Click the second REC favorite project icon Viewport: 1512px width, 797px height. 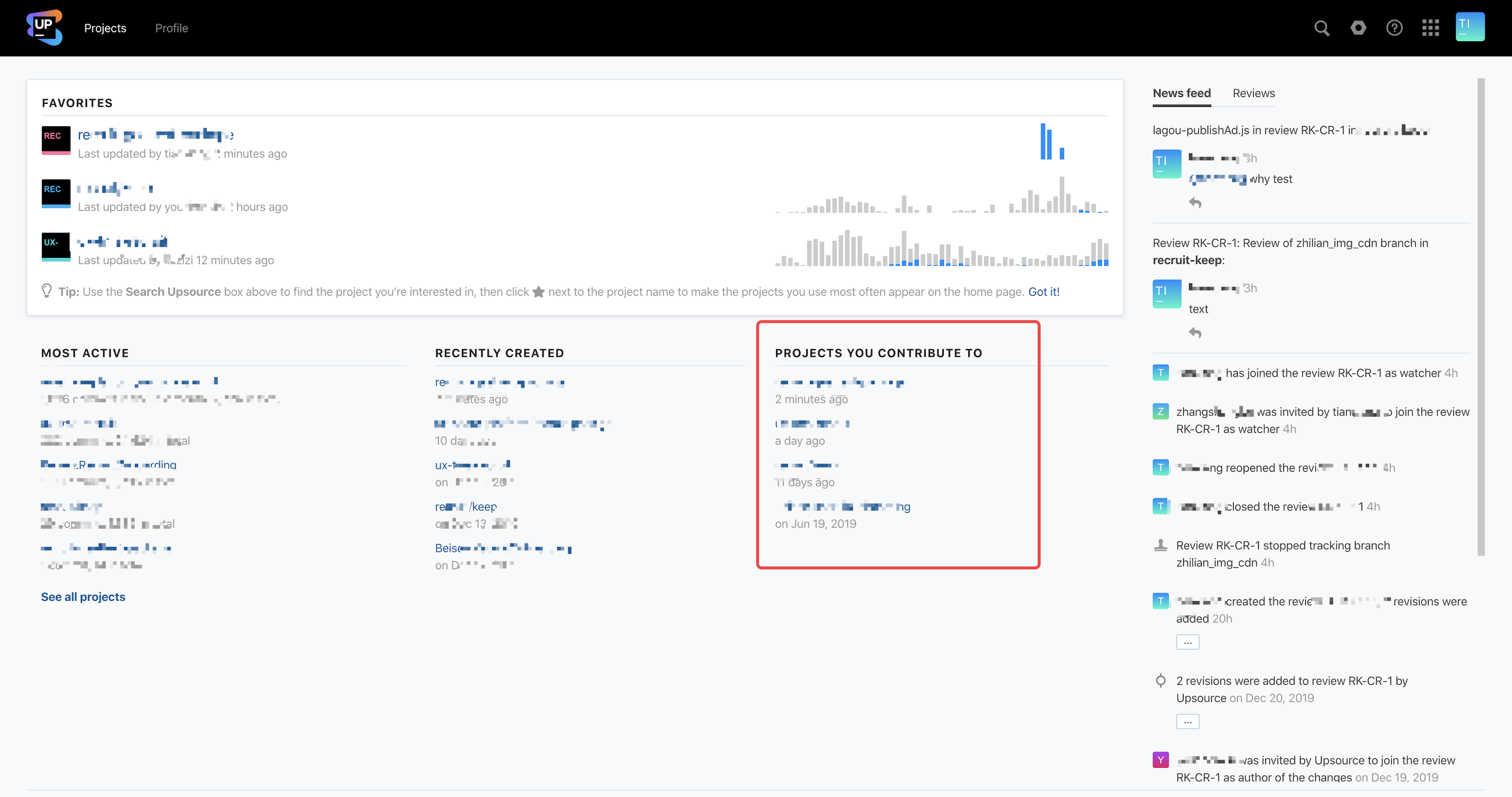56,193
